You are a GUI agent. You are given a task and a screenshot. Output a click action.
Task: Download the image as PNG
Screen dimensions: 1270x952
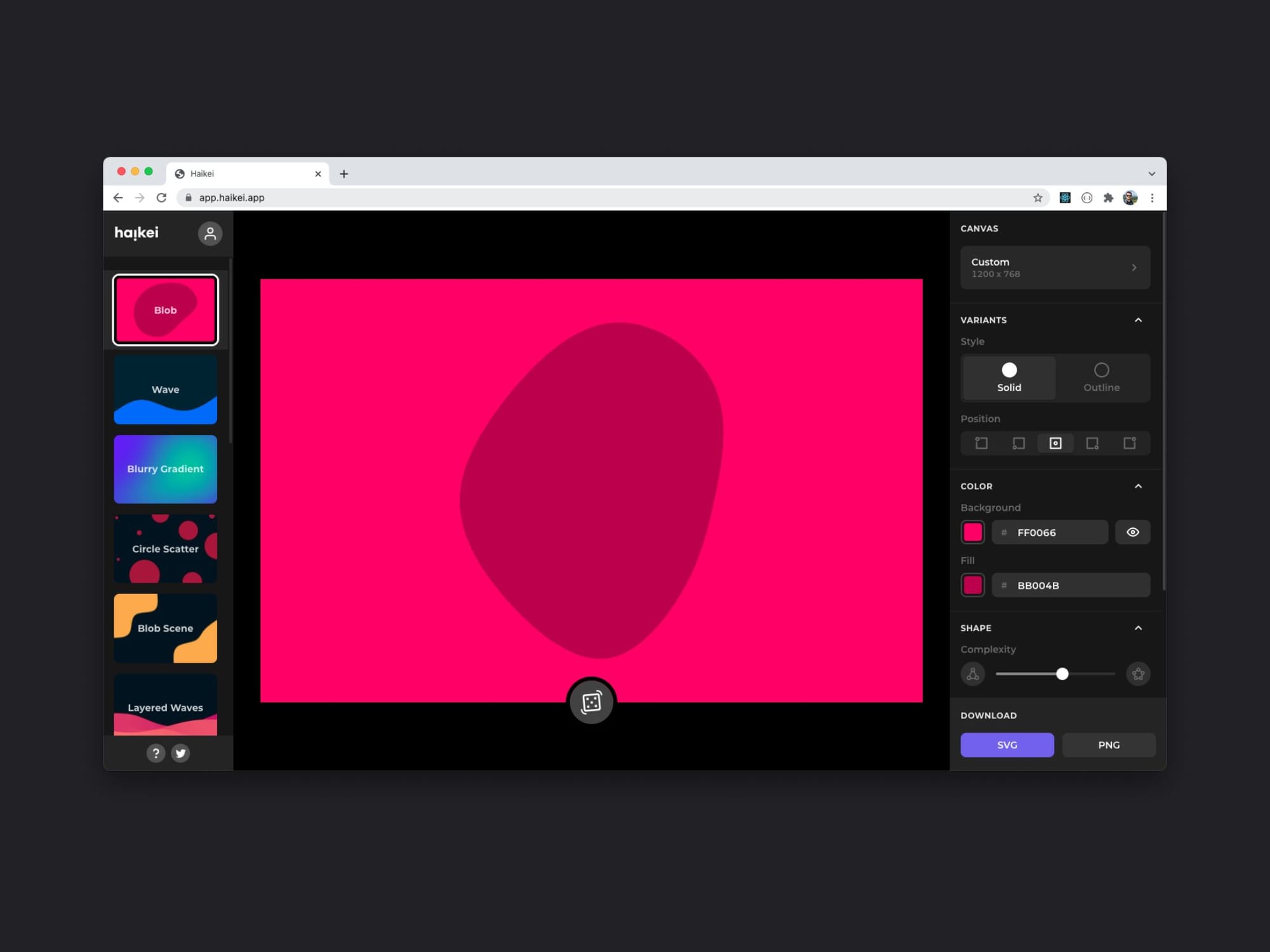click(x=1109, y=745)
